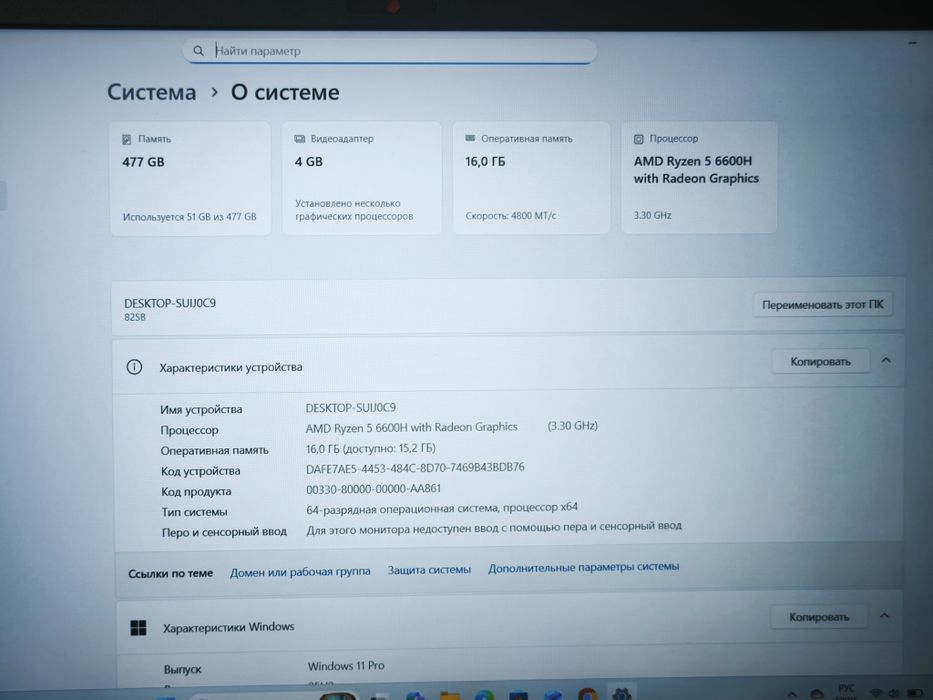The image size is (933, 700).
Task: Open the Settings gear icon in taskbar
Action: 622,693
